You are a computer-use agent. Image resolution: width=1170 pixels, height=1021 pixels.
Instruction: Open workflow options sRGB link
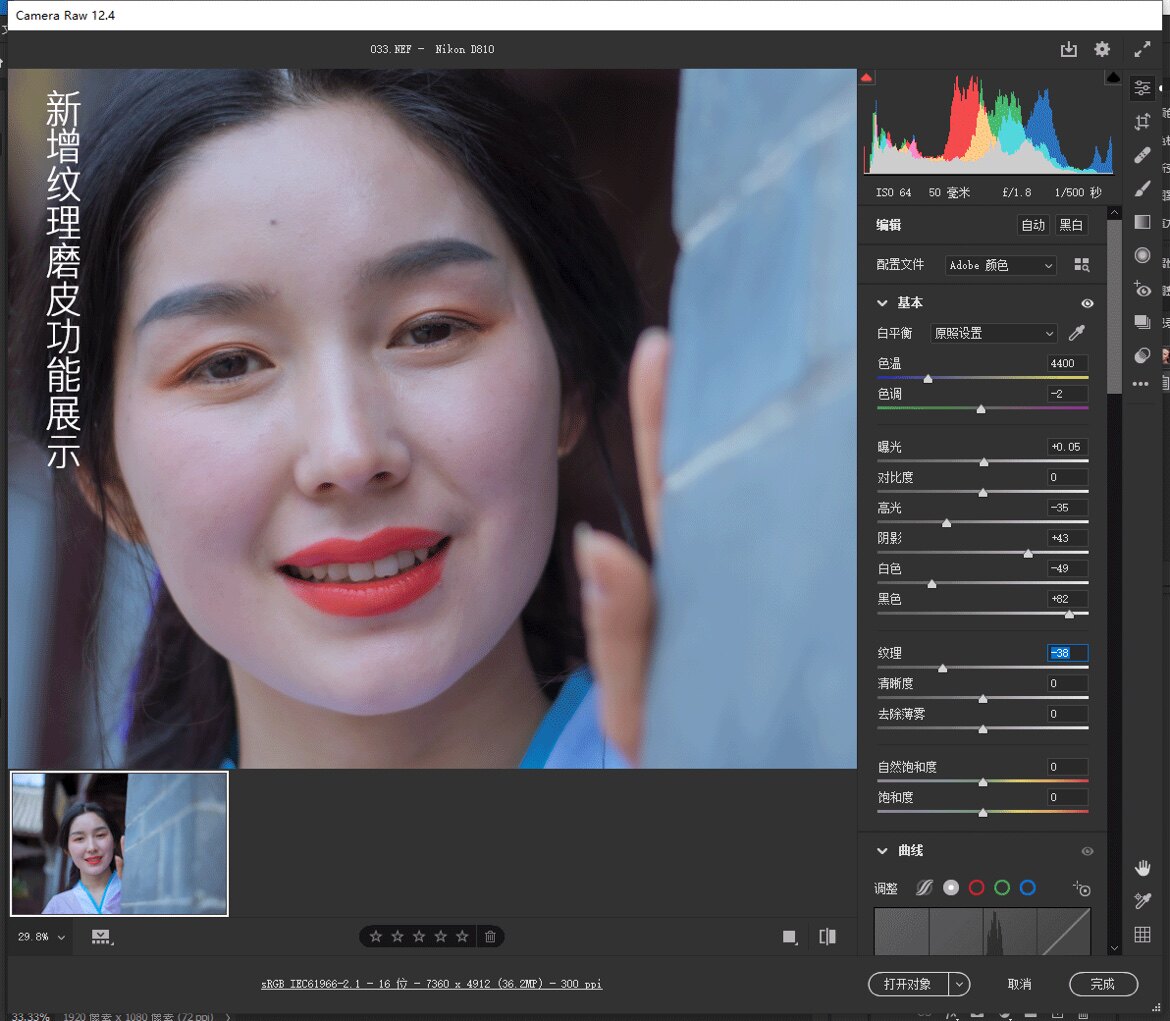pos(431,984)
